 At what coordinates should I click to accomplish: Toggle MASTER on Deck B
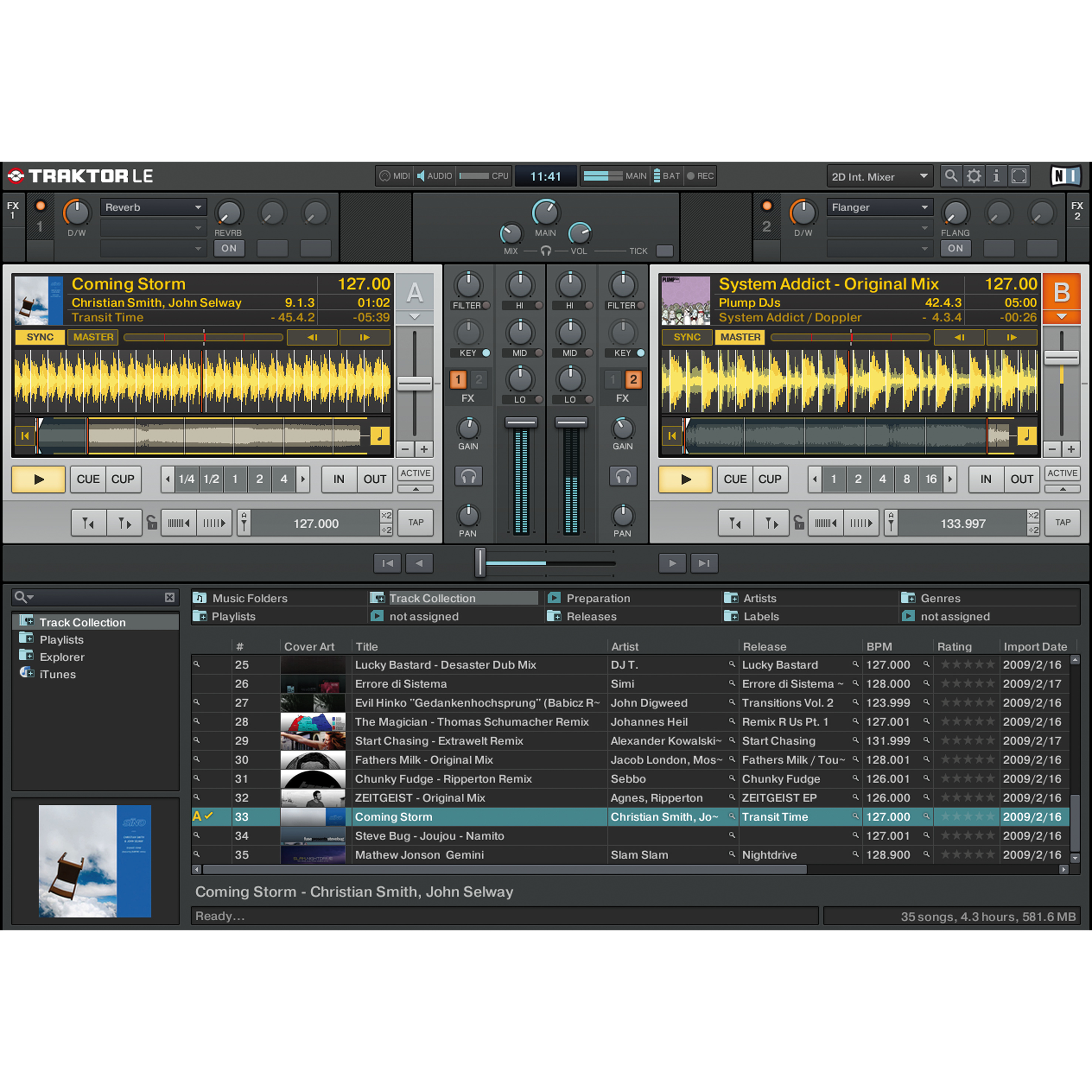click(x=740, y=337)
